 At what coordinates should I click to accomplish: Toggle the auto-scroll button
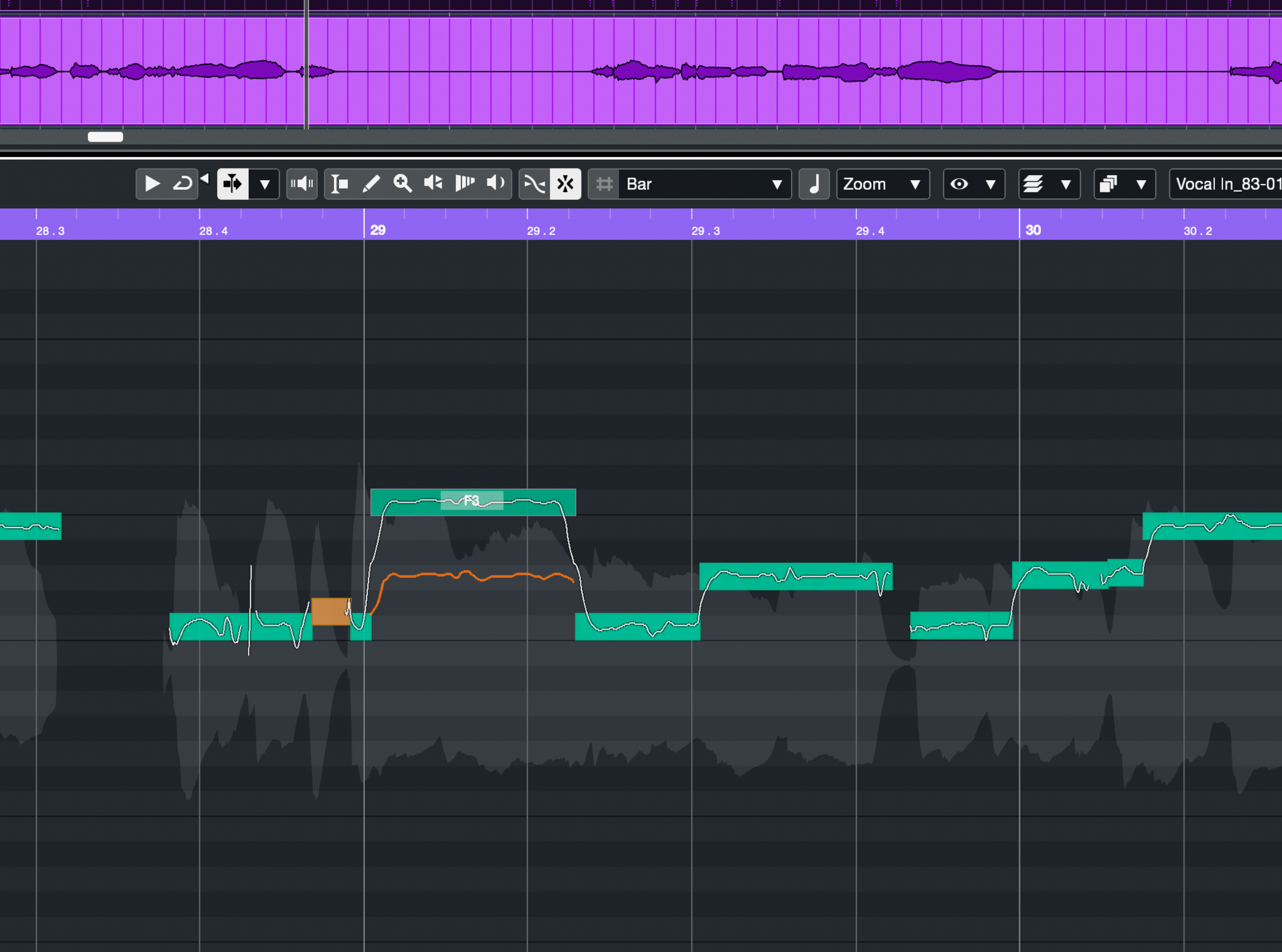point(233,184)
